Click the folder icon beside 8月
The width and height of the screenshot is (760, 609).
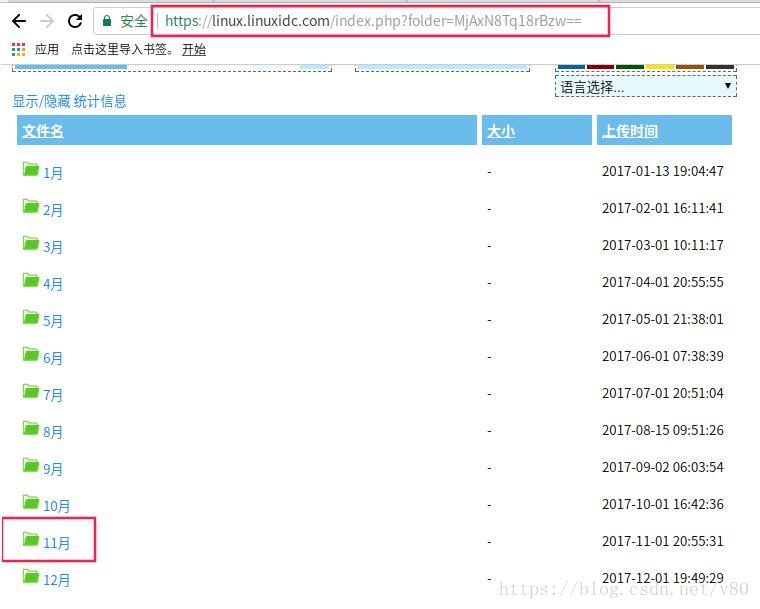31,428
